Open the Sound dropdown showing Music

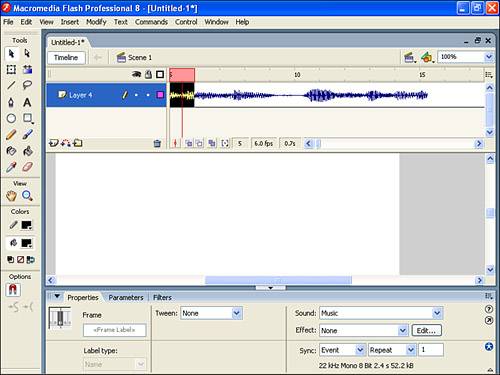pyautogui.click(x=381, y=313)
